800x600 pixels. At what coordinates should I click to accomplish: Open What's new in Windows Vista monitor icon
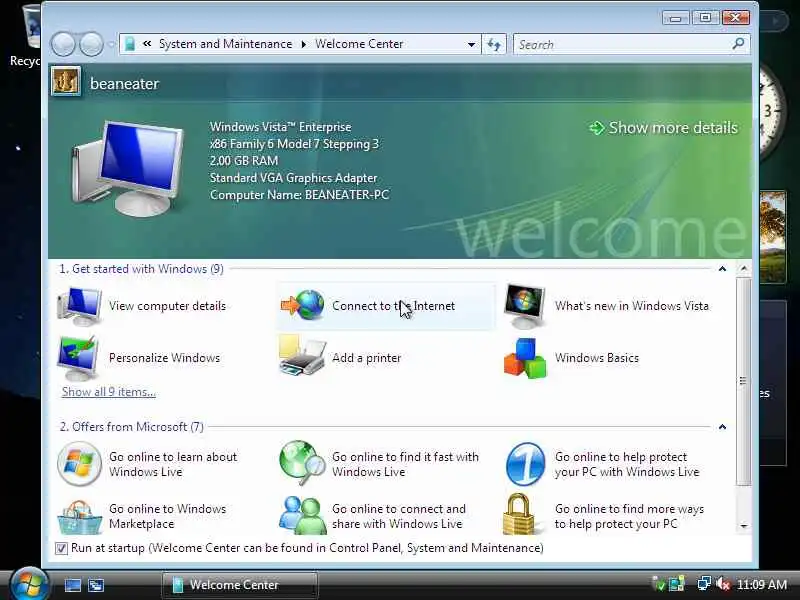click(525, 306)
